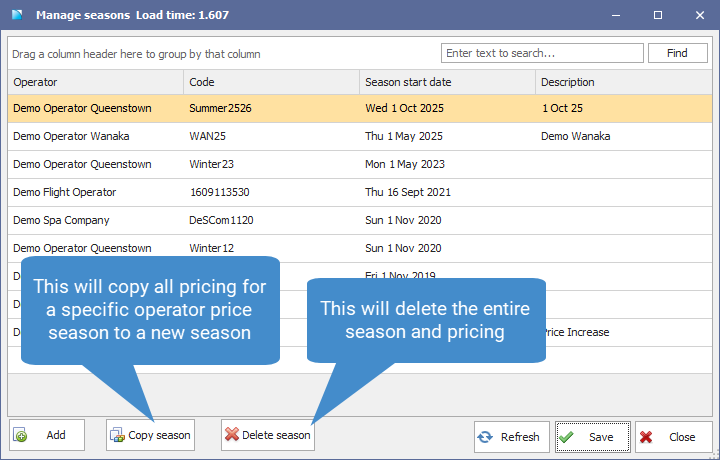Viewport: 720px width, 460px height.
Task: Select the Summer2526 highlighted row
Action: (360, 108)
